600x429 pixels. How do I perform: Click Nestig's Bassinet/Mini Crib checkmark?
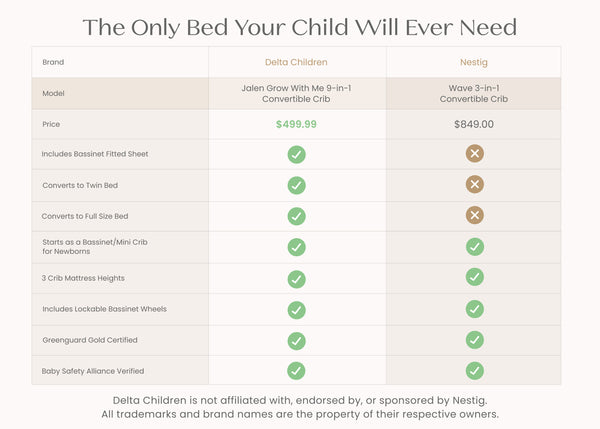click(475, 247)
